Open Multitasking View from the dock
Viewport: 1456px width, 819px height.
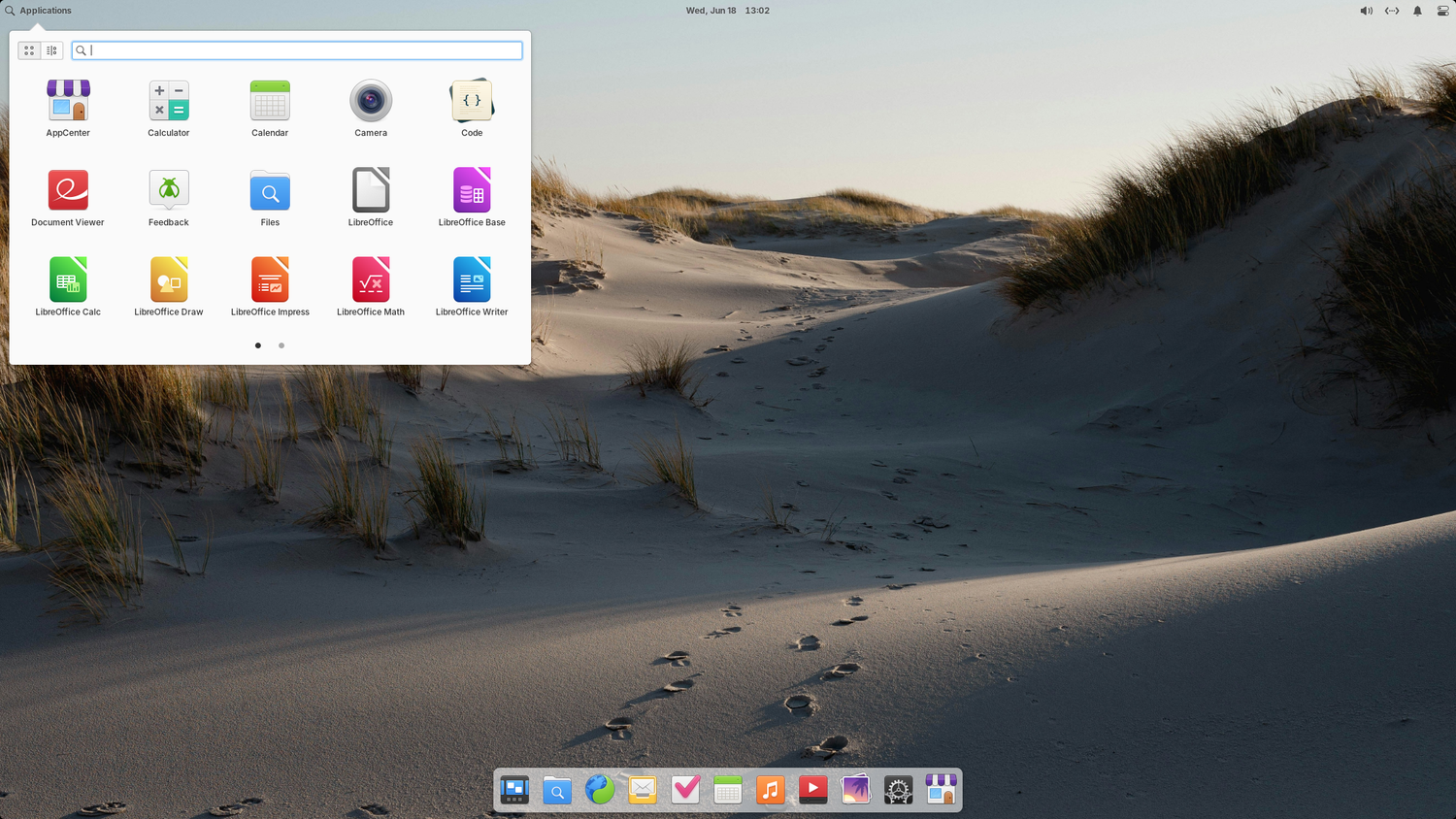514,790
